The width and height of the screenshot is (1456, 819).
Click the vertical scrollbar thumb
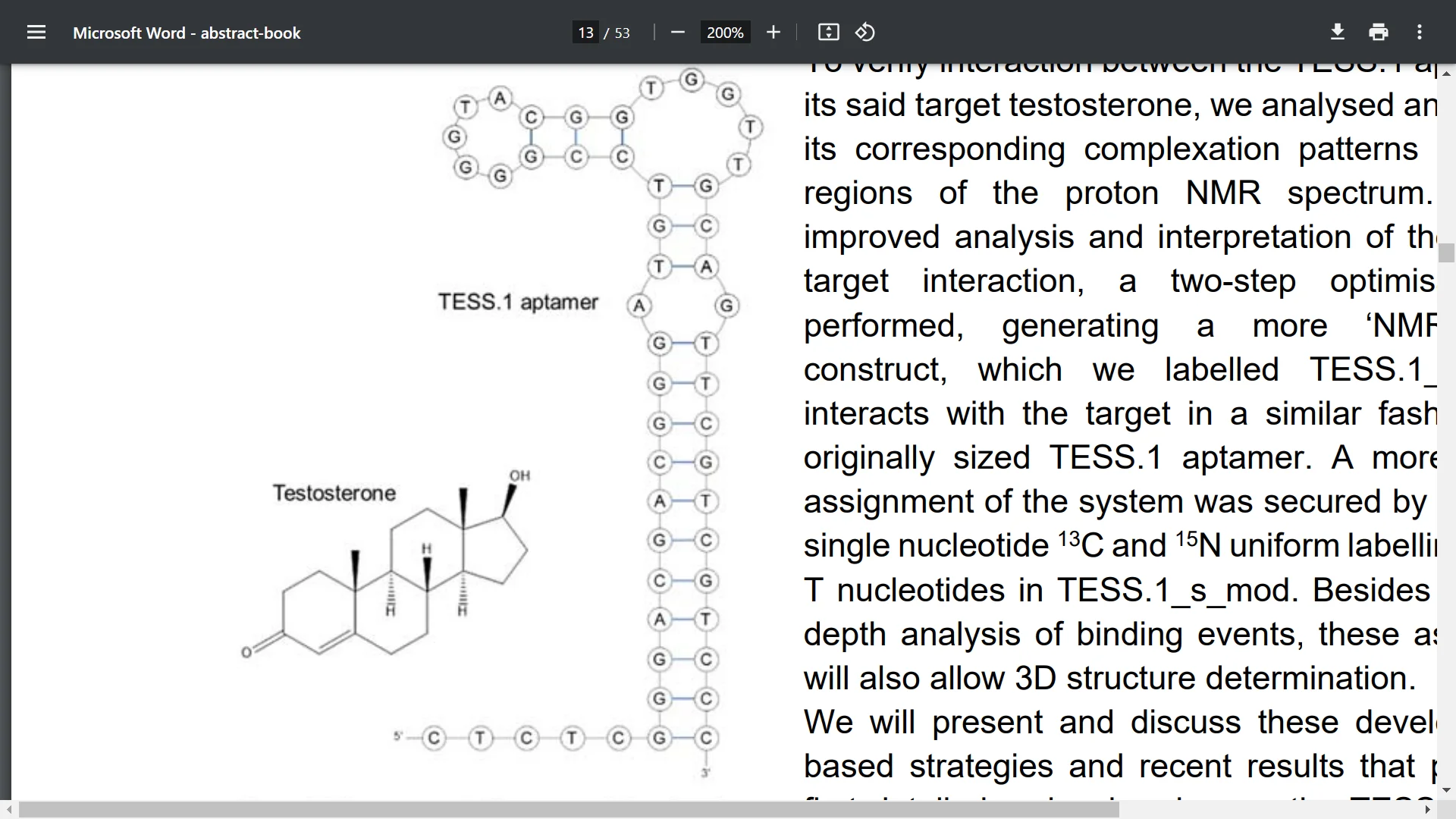click(1446, 252)
